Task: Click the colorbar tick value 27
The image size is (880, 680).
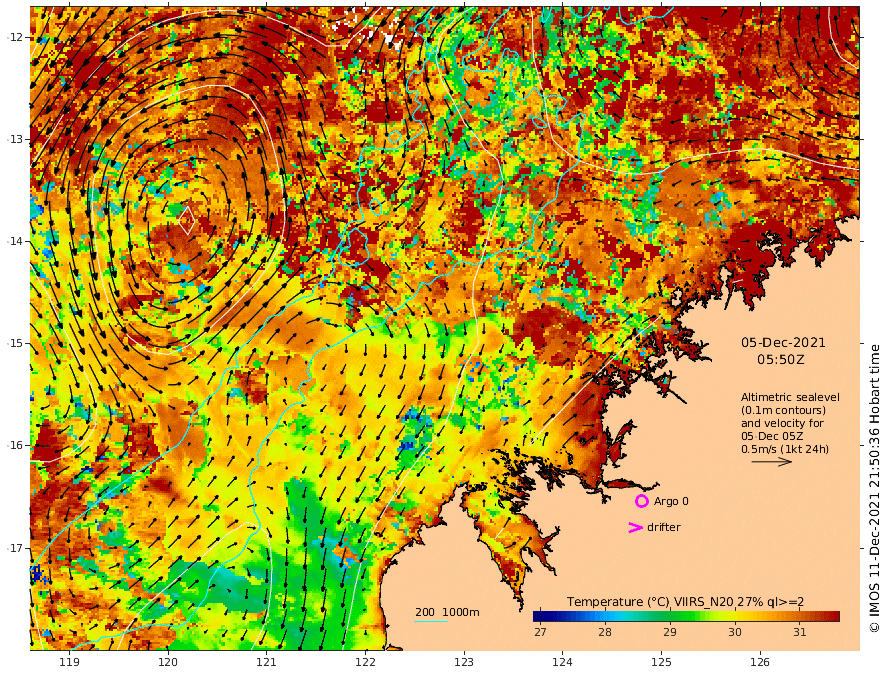Action: 540,632
